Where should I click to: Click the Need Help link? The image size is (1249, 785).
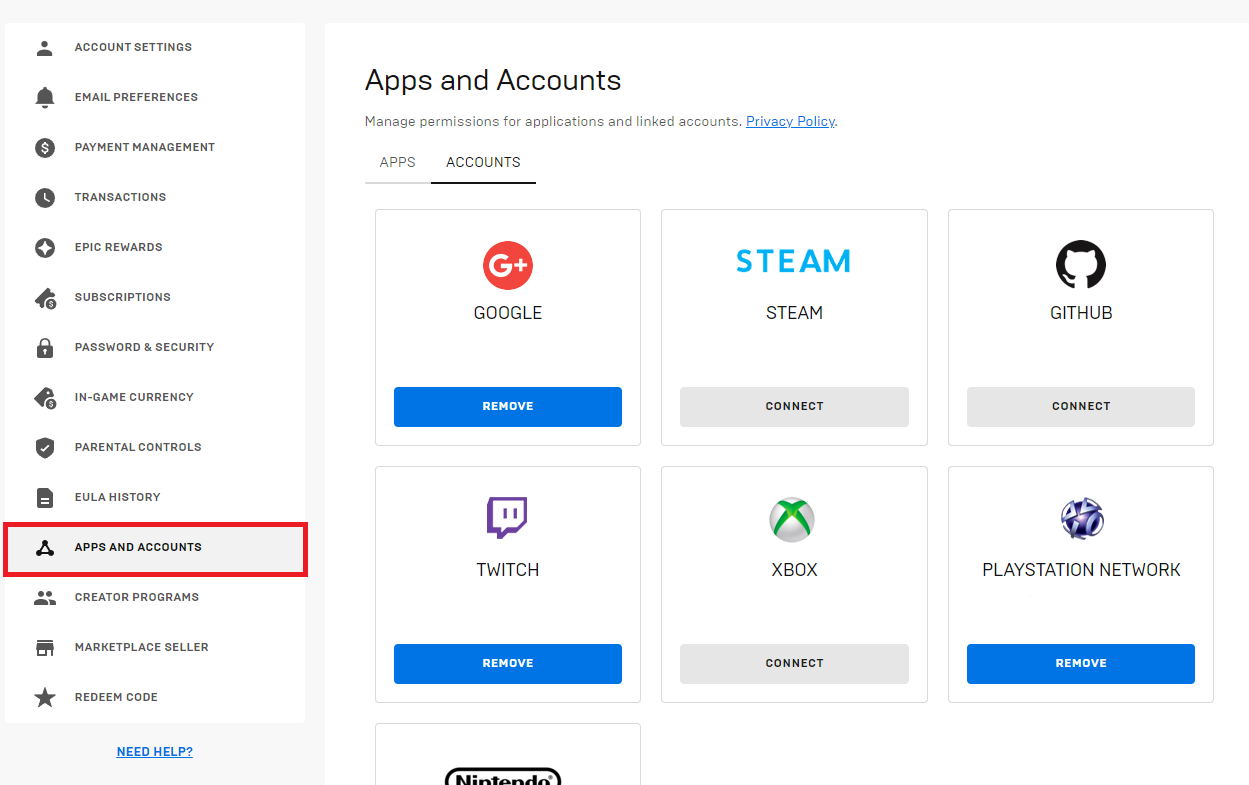tap(154, 752)
